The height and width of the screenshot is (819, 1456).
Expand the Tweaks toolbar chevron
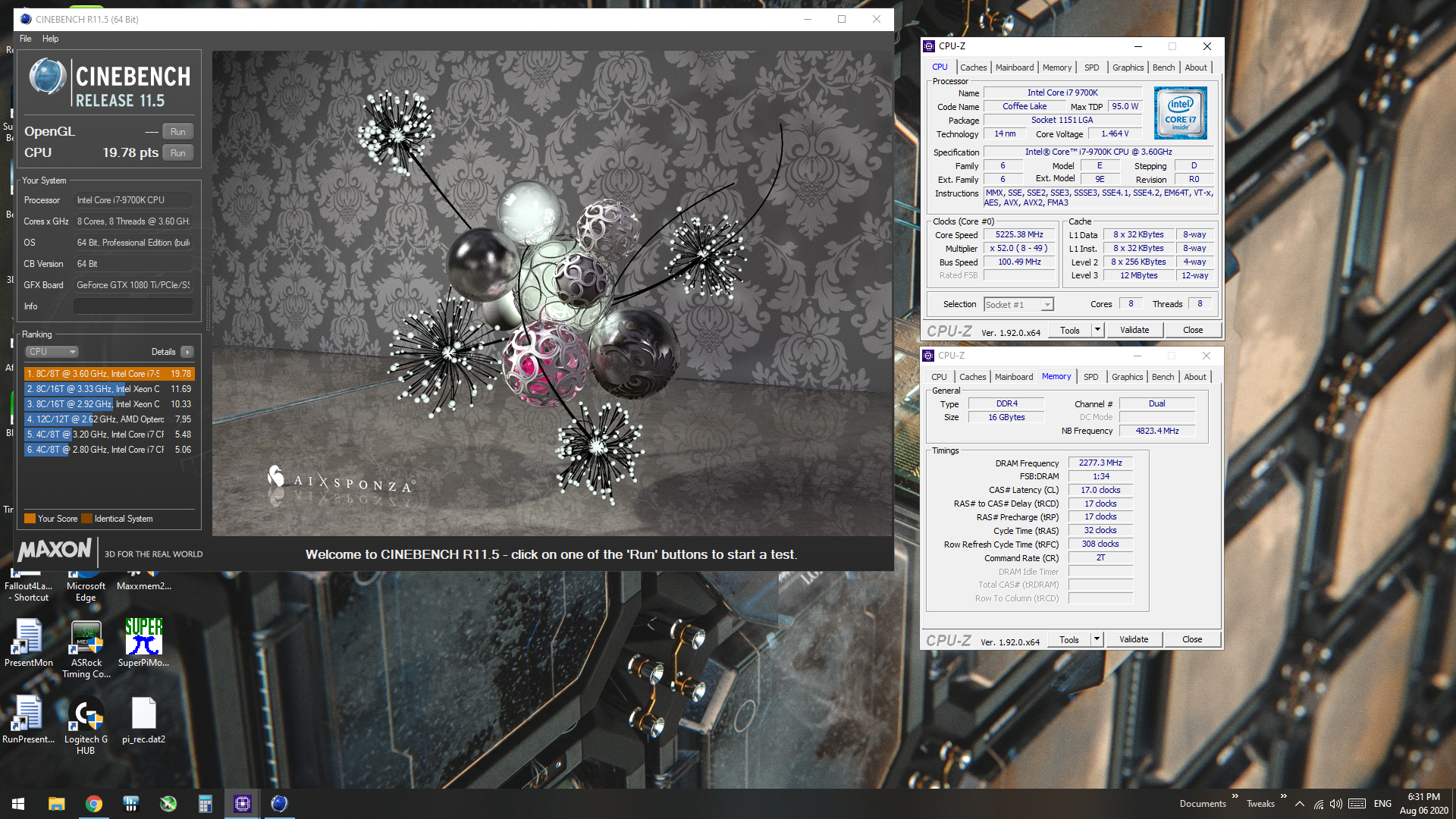tap(1284, 796)
